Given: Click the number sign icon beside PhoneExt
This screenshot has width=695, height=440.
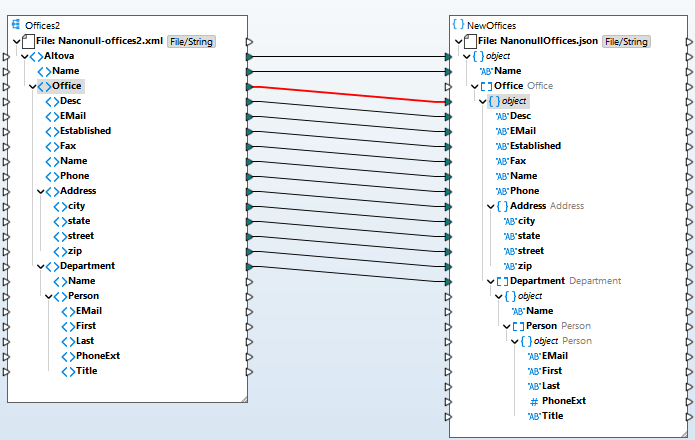Looking at the screenshot, I should (x=534, y=401).
